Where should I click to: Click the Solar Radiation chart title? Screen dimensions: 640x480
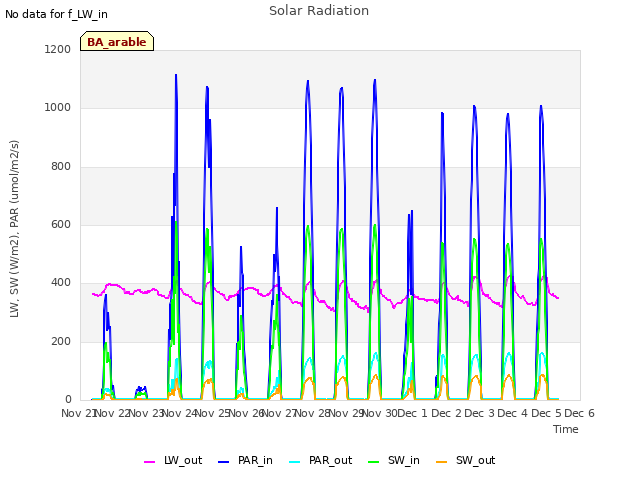click(319, 11)
